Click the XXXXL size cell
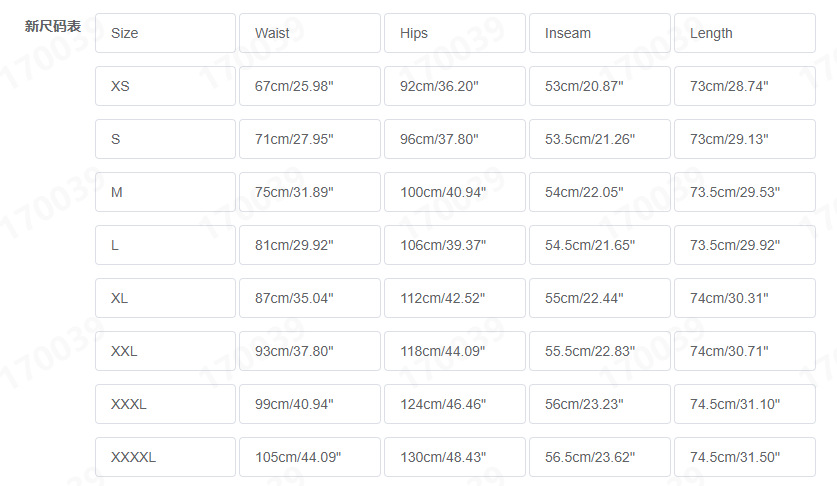837x486 pixels. [165, 457]
